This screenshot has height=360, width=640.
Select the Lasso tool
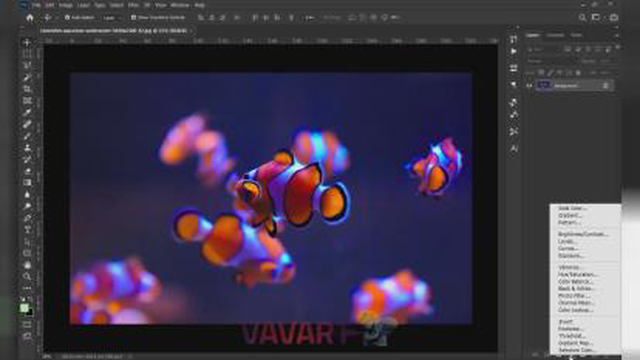coord(27,65)
